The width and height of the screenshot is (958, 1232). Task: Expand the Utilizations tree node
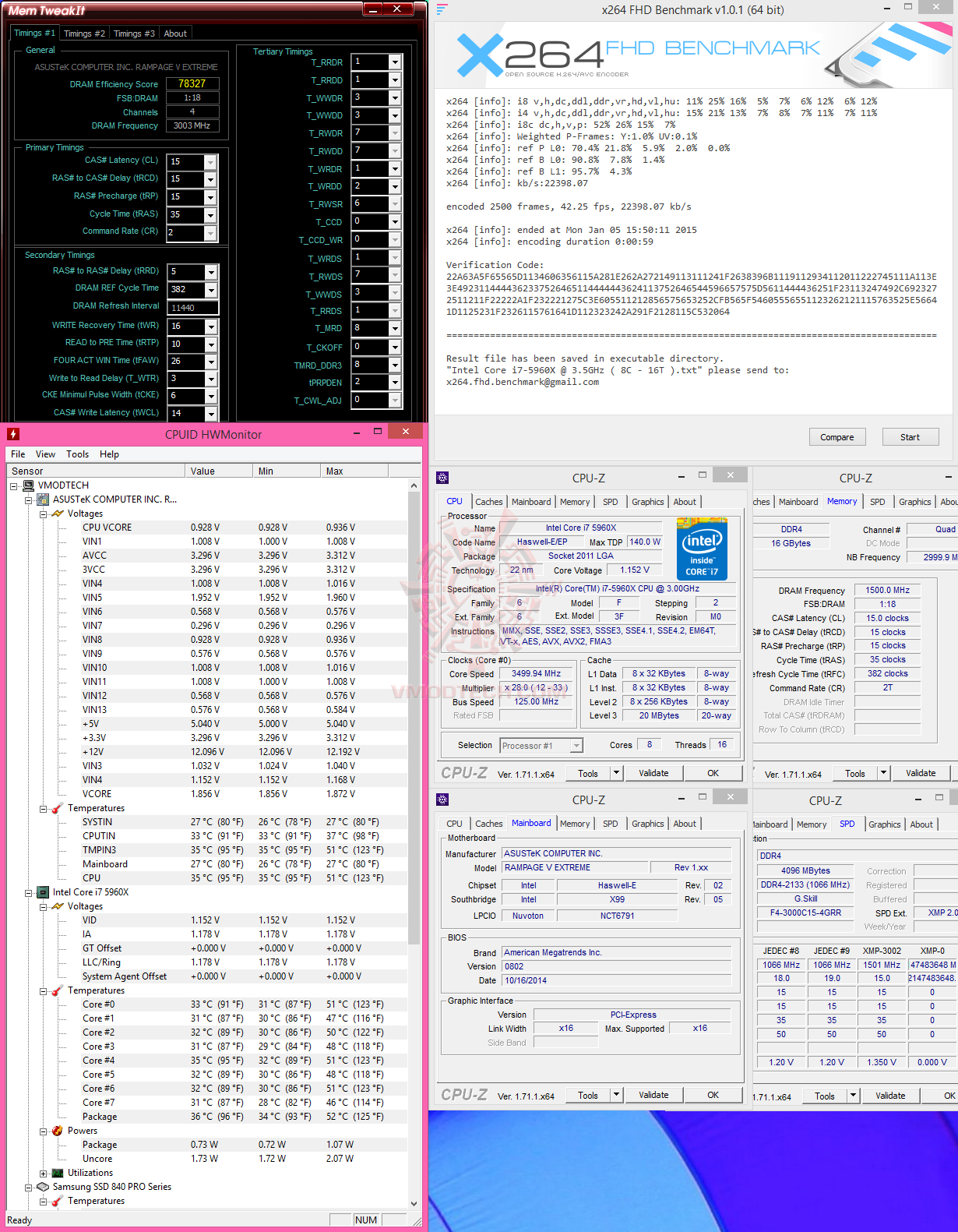[x=44, y=1173]
